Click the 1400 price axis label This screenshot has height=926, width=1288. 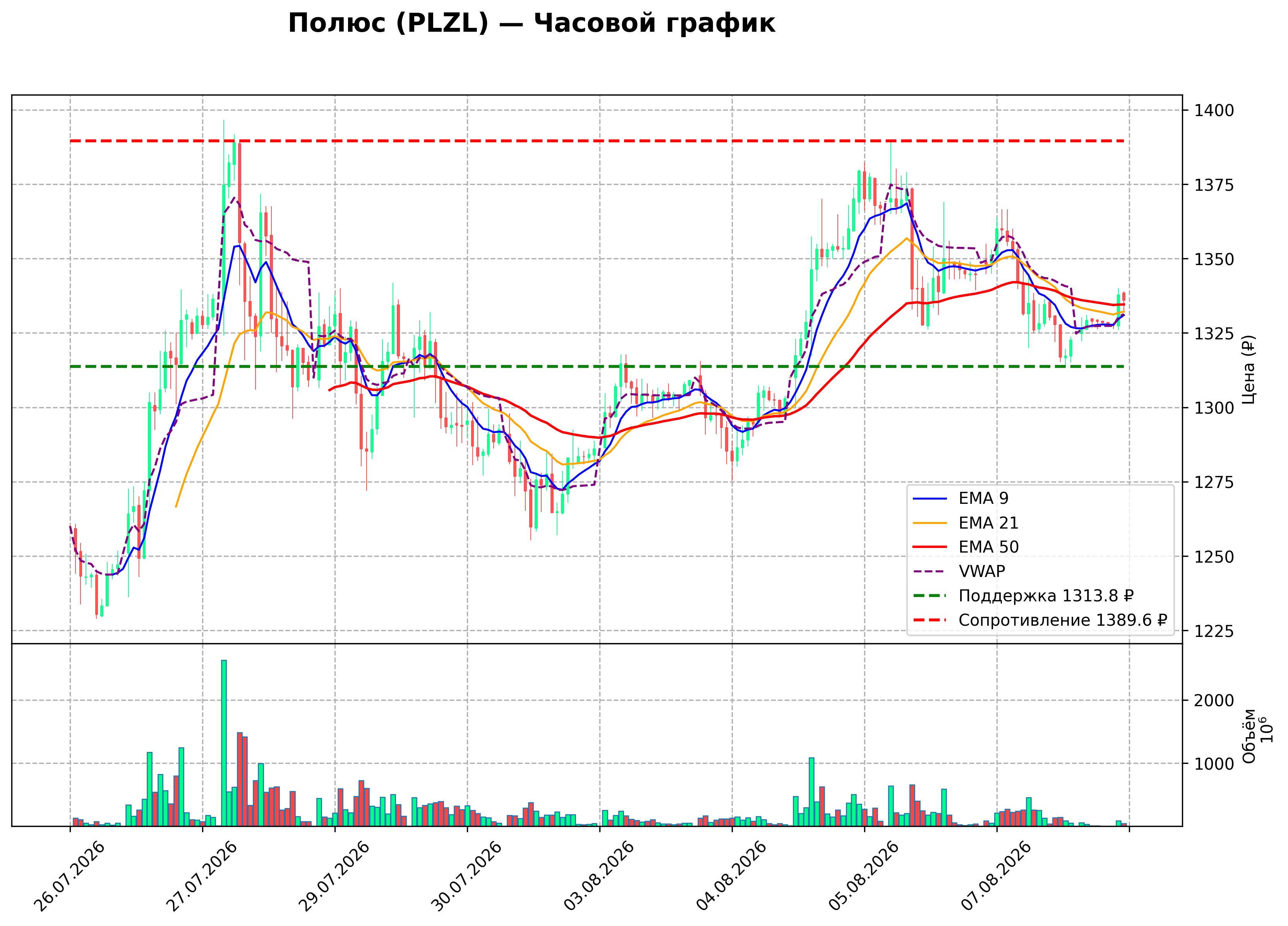(1214, 111)
